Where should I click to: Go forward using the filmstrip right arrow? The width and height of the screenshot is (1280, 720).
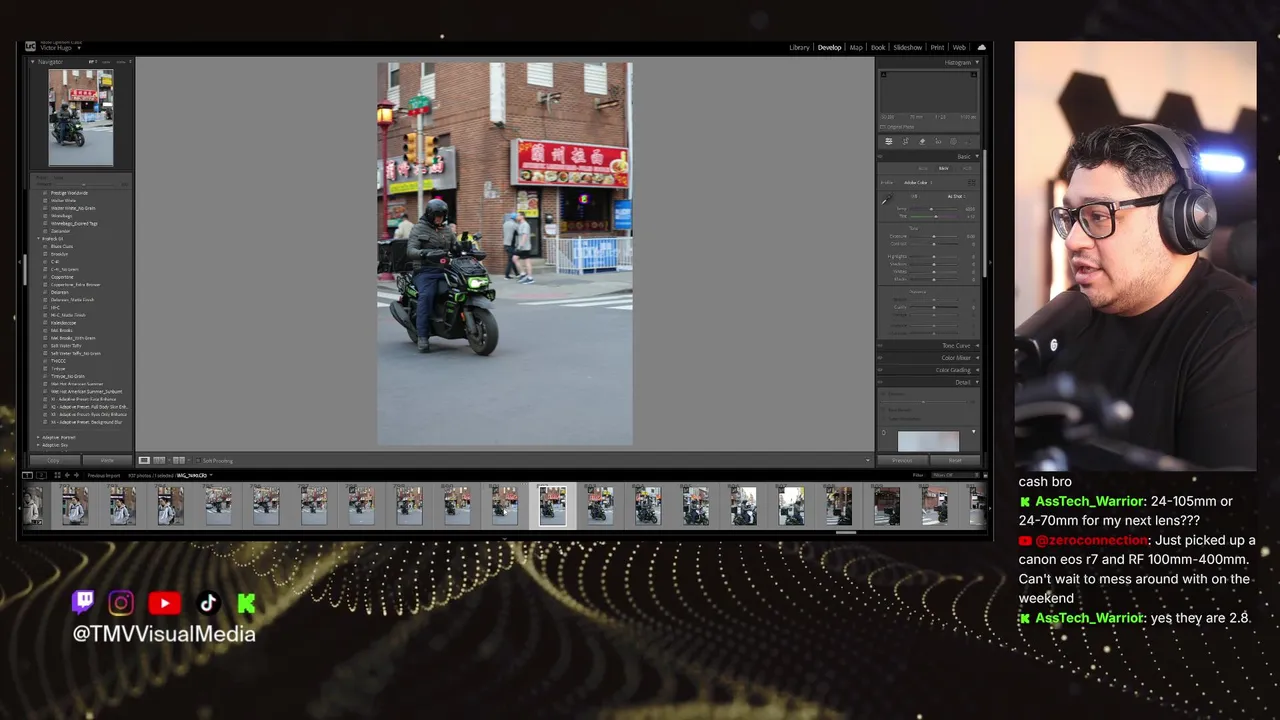(76, 475)
